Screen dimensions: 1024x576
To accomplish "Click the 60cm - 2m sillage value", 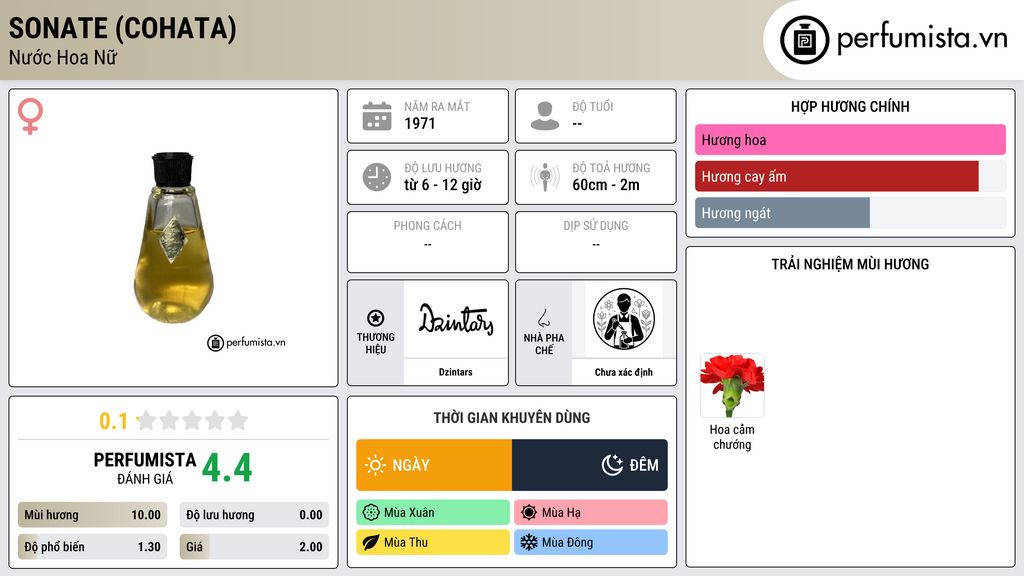I will [606, 185].
